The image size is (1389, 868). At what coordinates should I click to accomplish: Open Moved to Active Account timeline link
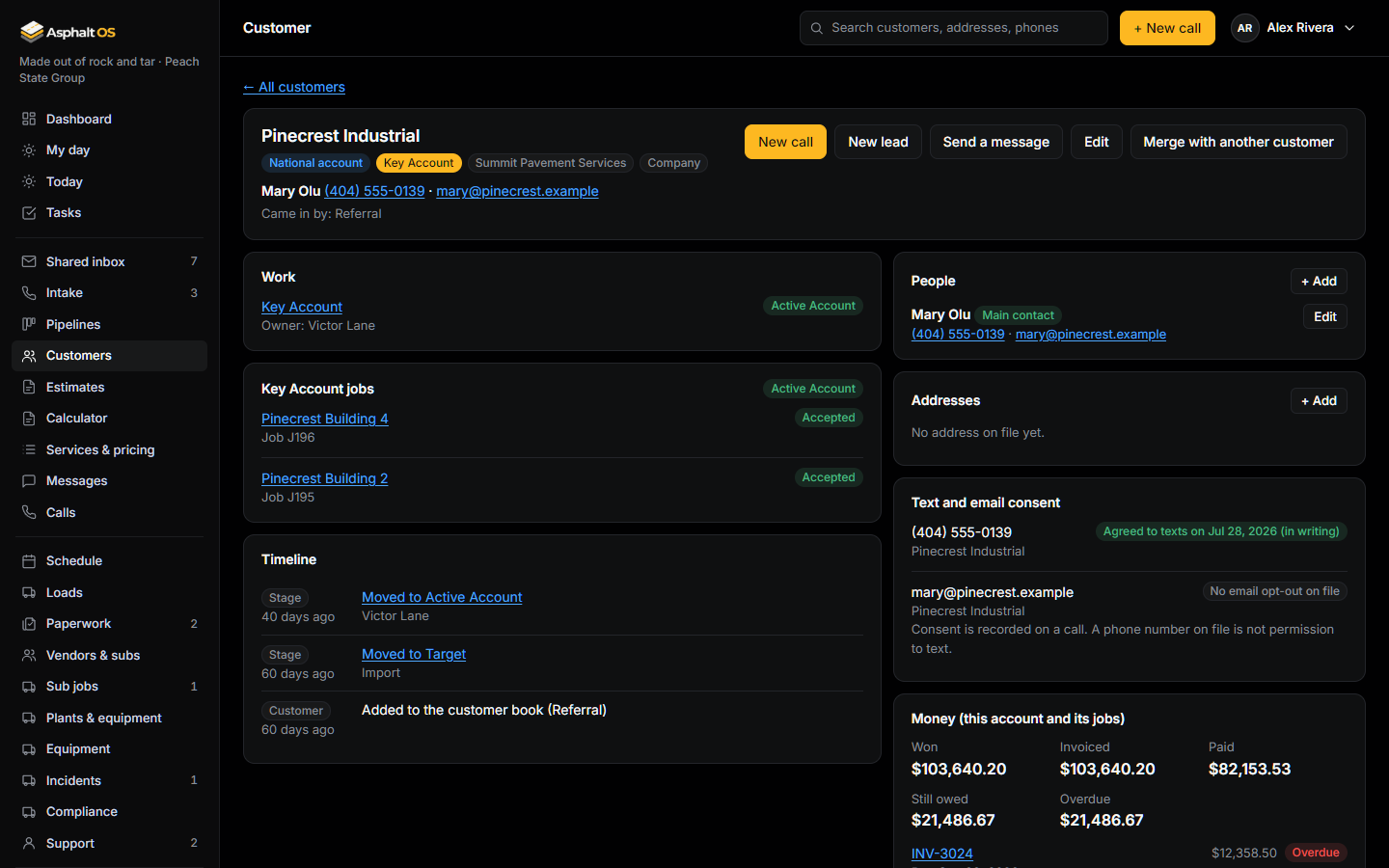point(442,597)
